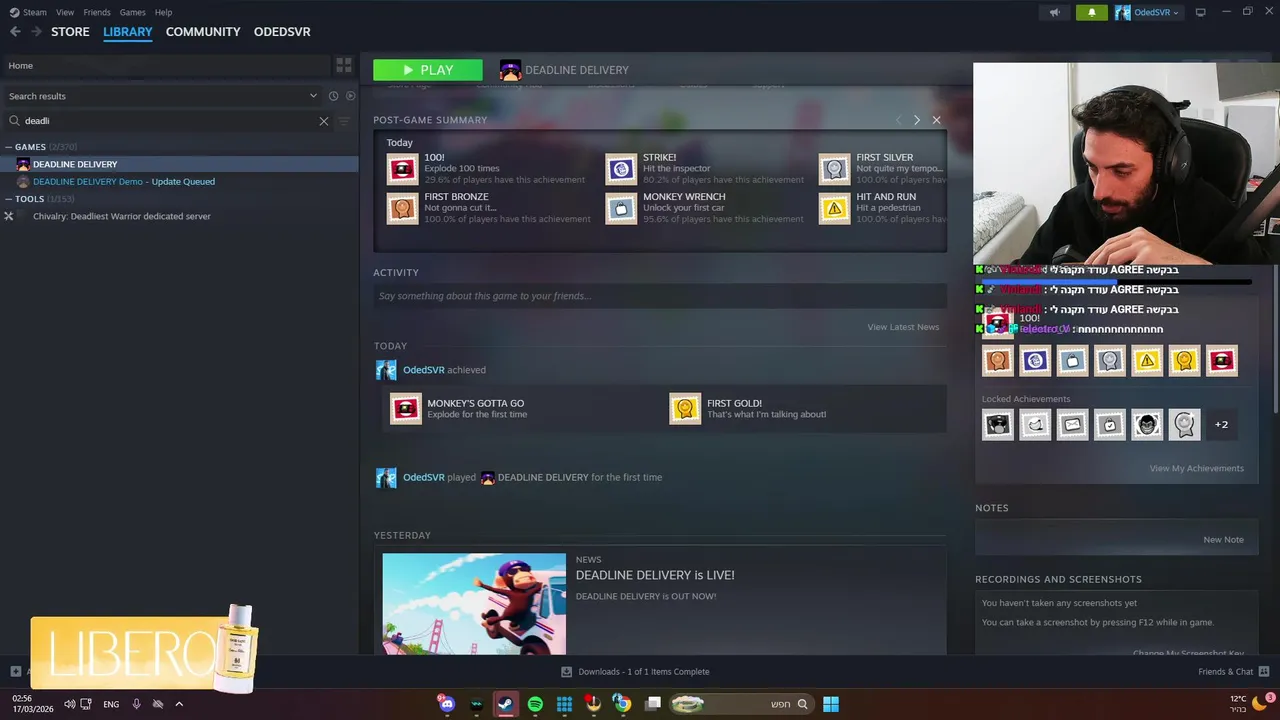Open the Search results collection dropdown
The image size is (1280, 720).
313,96
